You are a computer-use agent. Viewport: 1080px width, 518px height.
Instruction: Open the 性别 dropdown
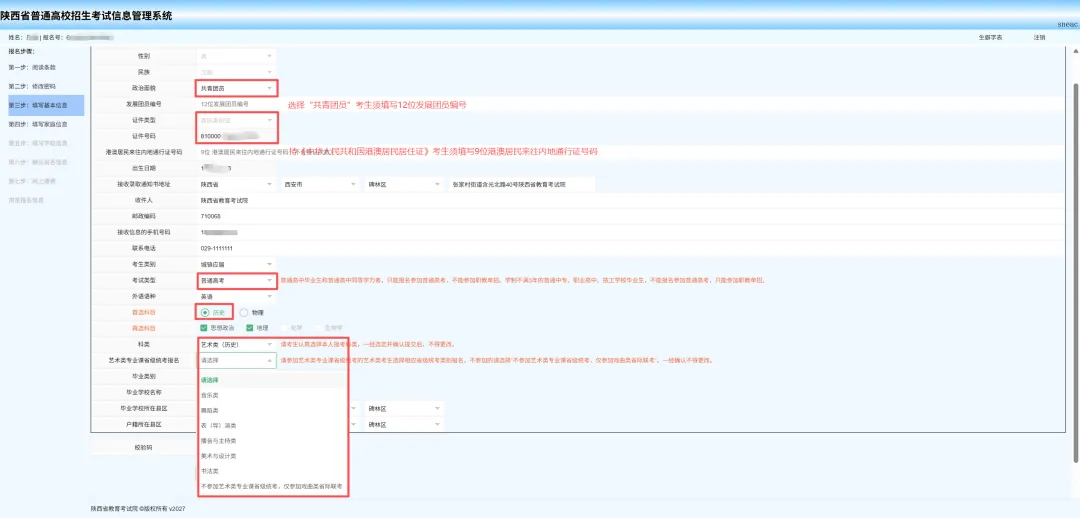(x=236, y=55)
